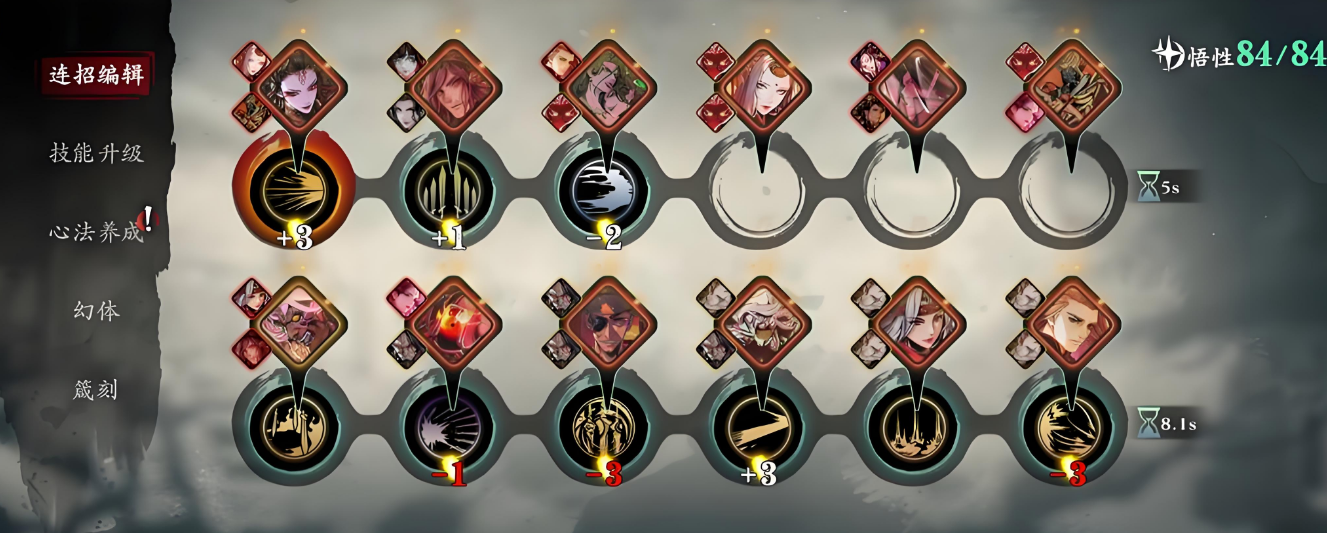The image size is (1327, 533).
Task: Open the 连招编辑 tab
Action: click(97, 76)
